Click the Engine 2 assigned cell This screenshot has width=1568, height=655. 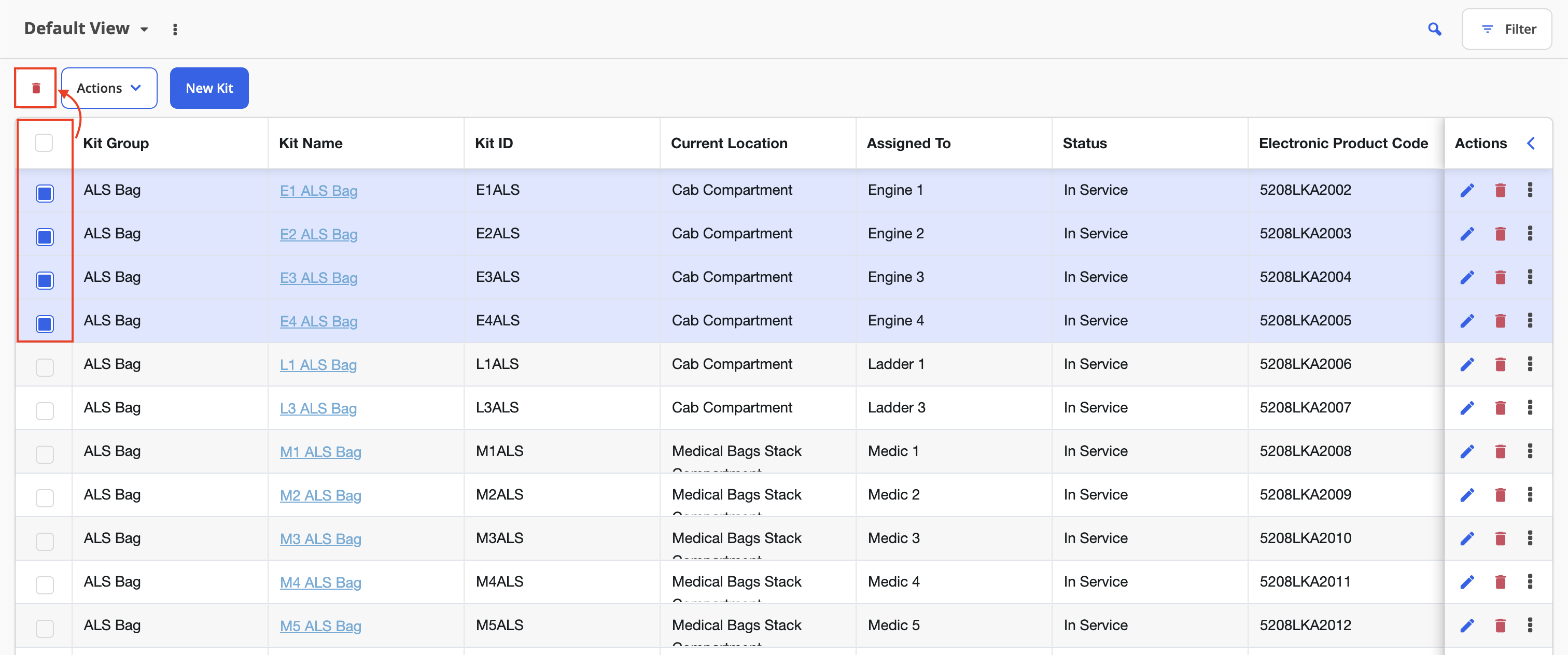[895, 234]
